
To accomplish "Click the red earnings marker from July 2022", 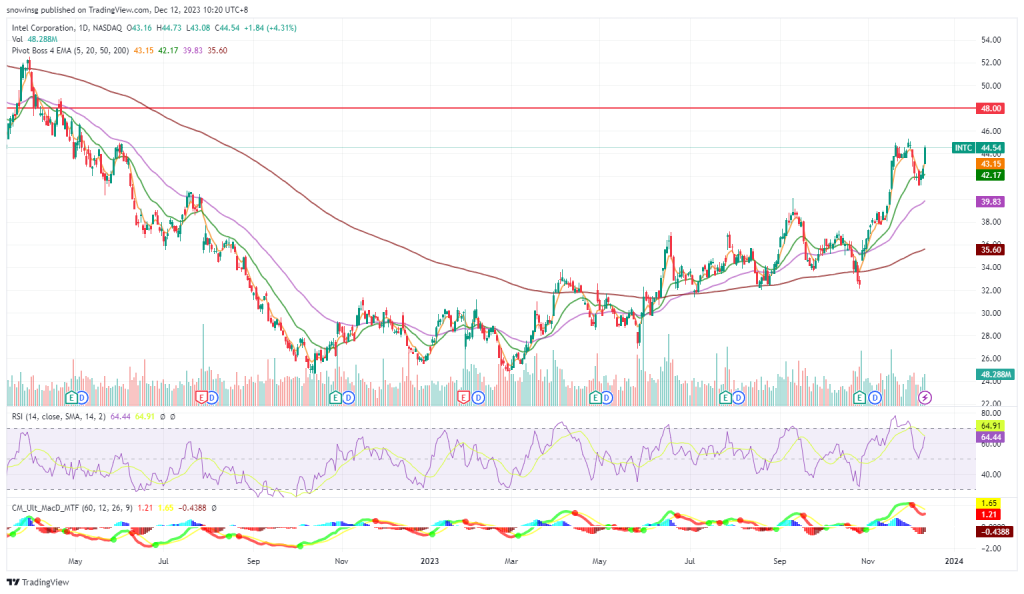I will point(201,397).
